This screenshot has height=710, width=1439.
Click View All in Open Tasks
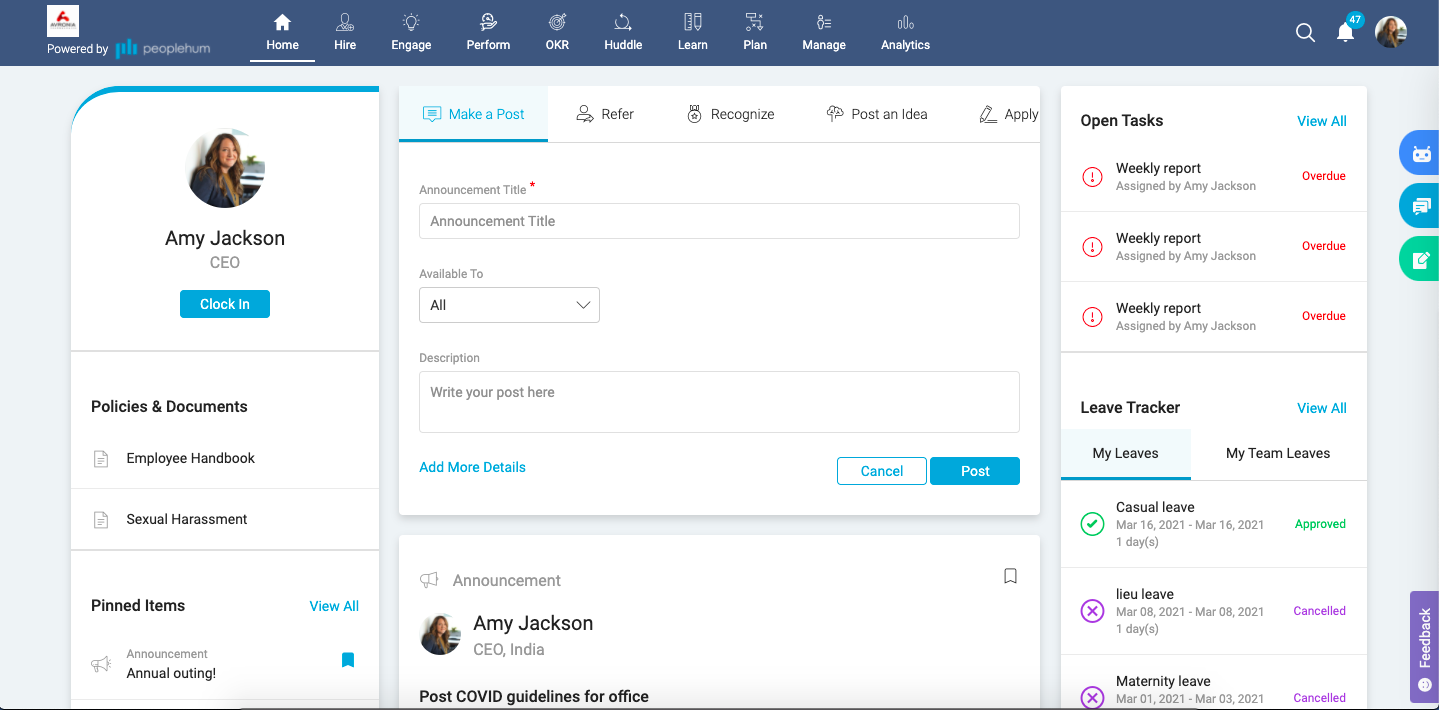pyautogui.click(x=1321, y=121)
